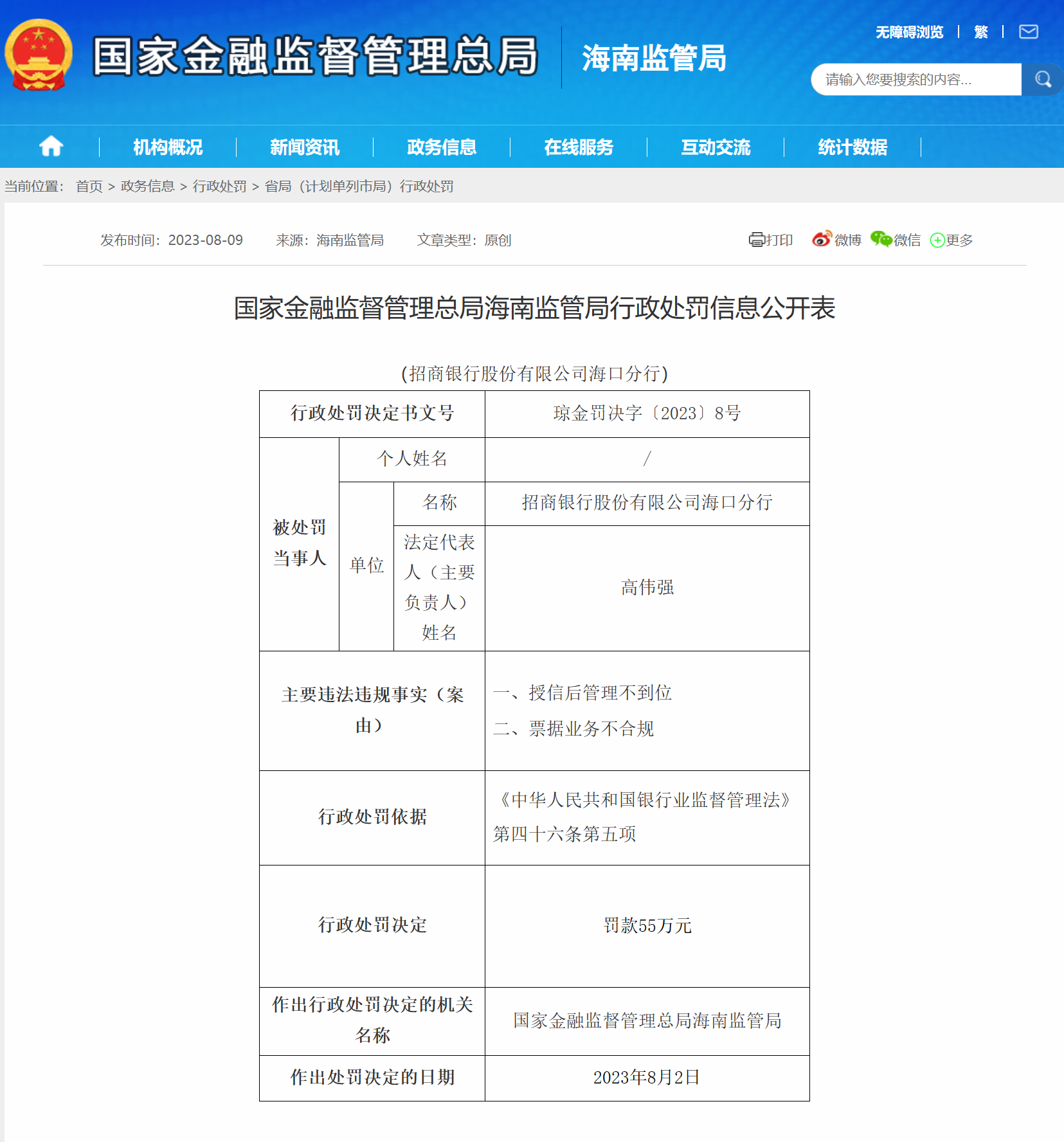Click 省局（计划单列市局）行政处罚 breadcrumb
This screenshot has height=1142, width=1064.
click(x=359, y=186)
